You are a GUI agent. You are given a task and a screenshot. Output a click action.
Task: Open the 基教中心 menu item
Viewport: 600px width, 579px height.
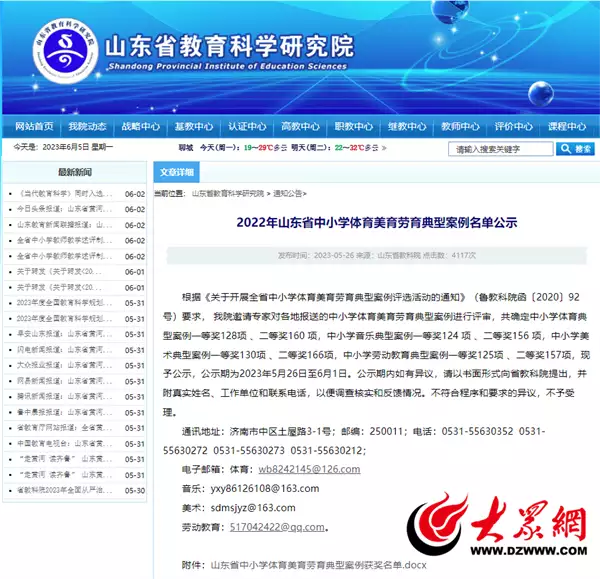tap(194, 126)
